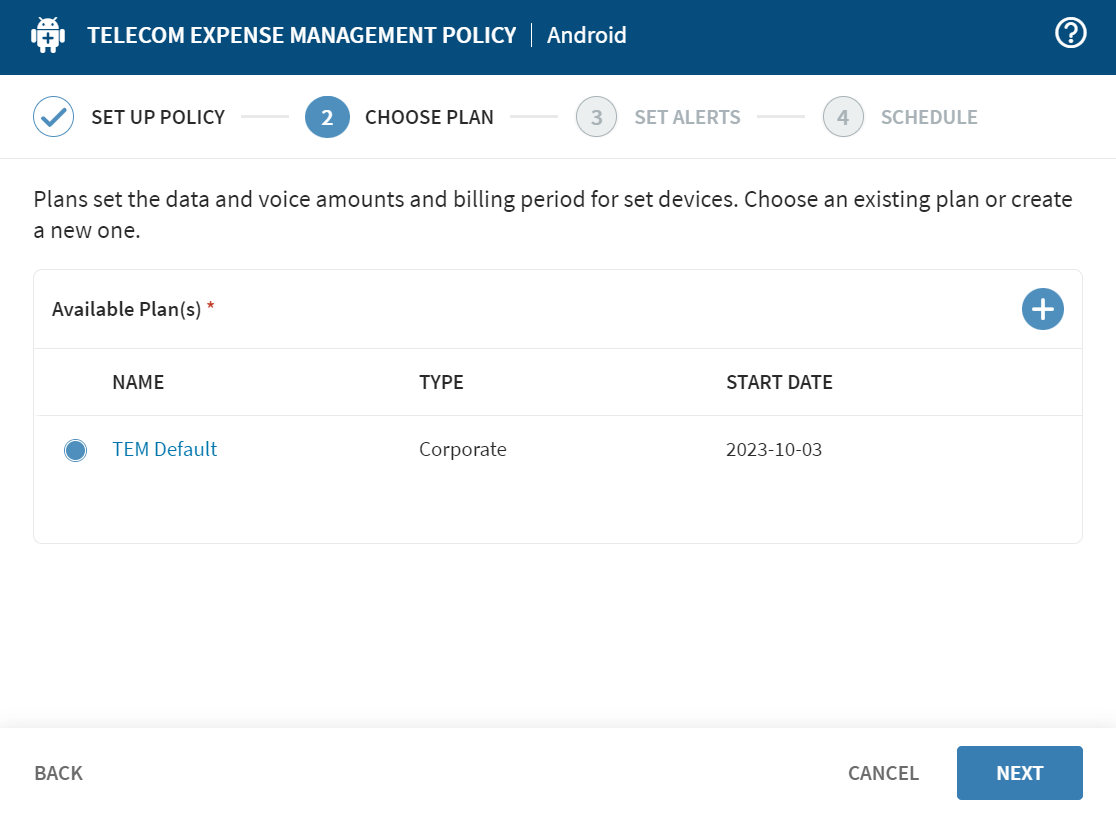This screenshot has height=815, width=1116.
Task: Sort by the Type column header
Action: [x=441, y=382]
